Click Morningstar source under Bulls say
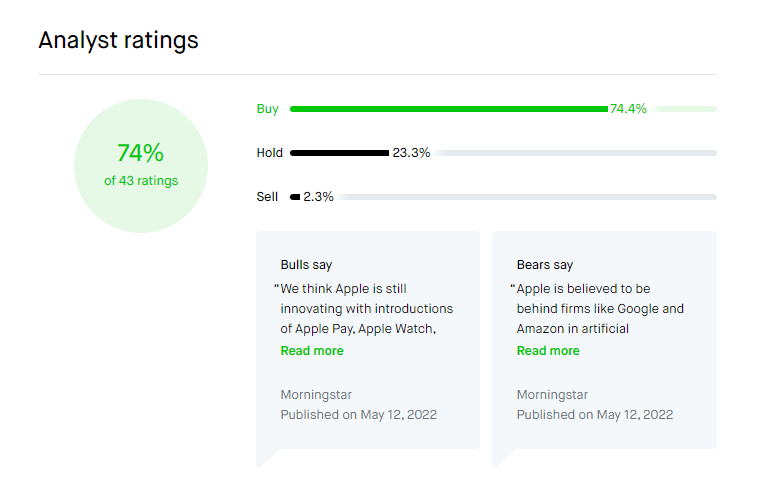 [x=316, y=395]
